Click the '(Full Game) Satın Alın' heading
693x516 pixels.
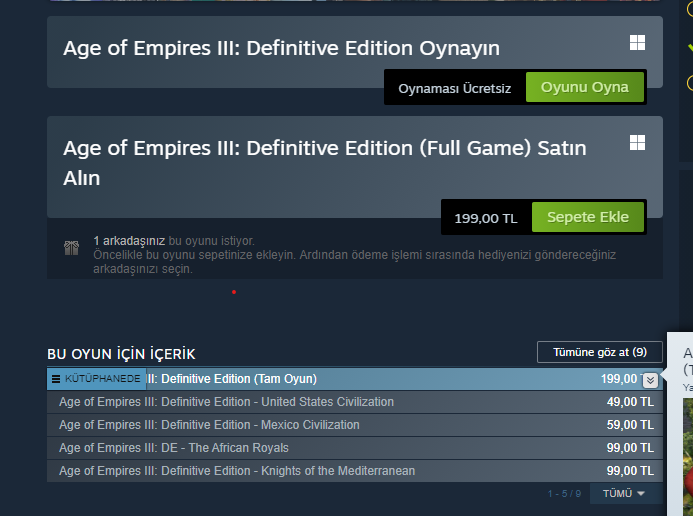(325, 163)
